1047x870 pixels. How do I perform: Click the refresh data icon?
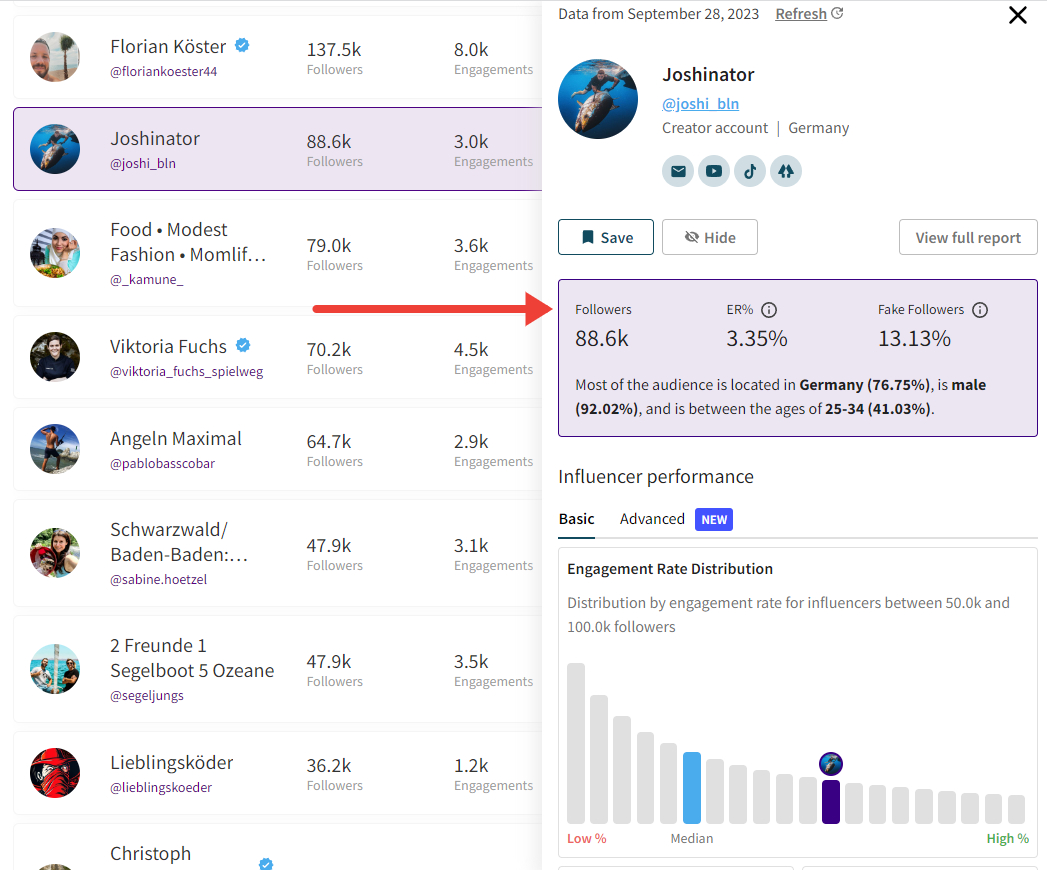click(837, 13)
